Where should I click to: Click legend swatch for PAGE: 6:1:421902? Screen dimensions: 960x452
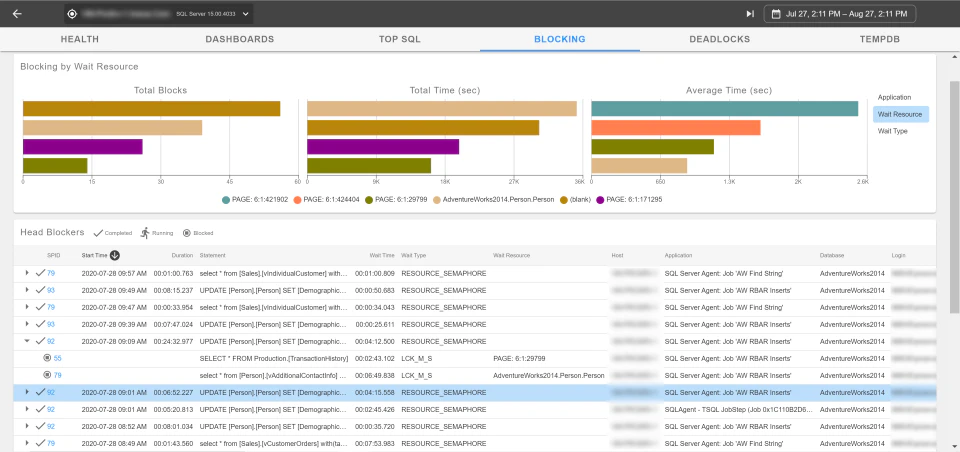(x=226, y=200)
